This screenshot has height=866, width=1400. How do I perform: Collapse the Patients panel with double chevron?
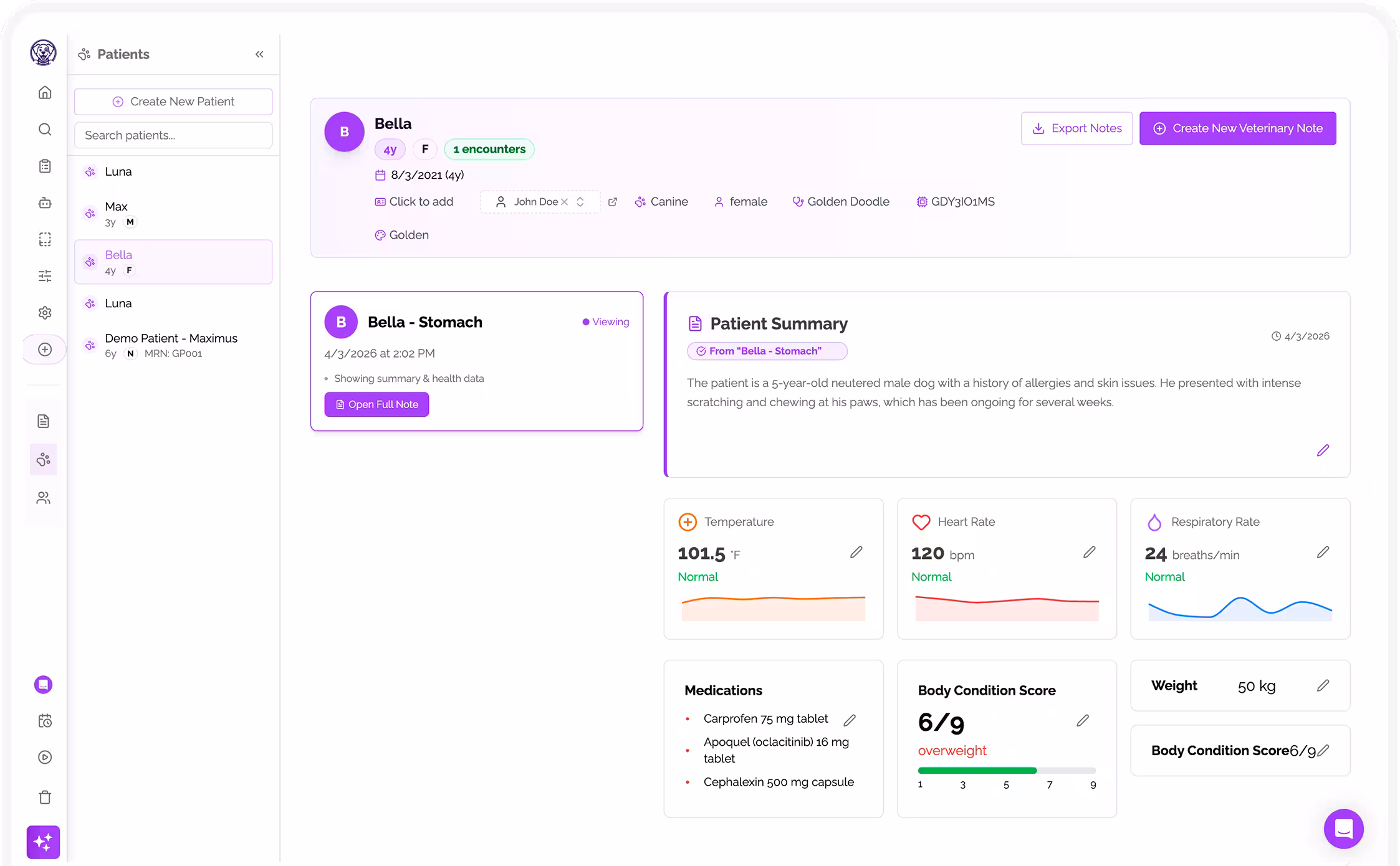coord(260,54)
